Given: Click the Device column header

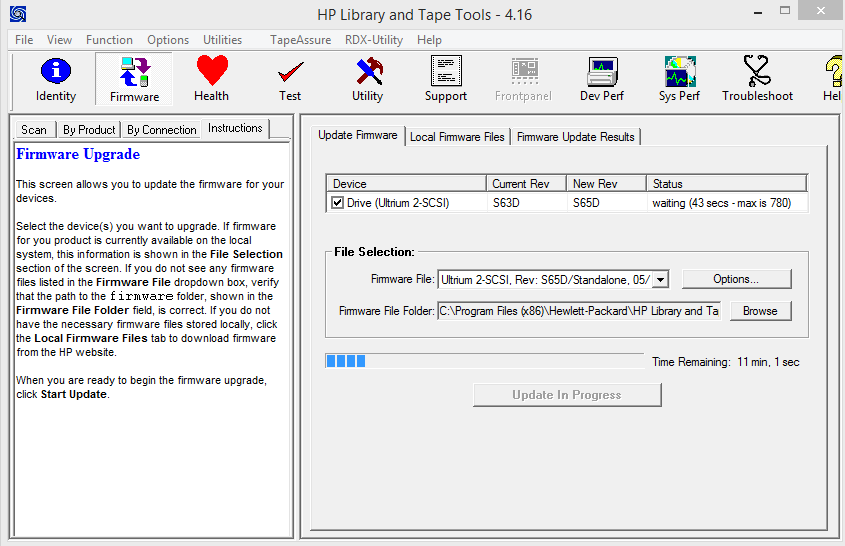Looking at the screenshot, I should [406, 184].
